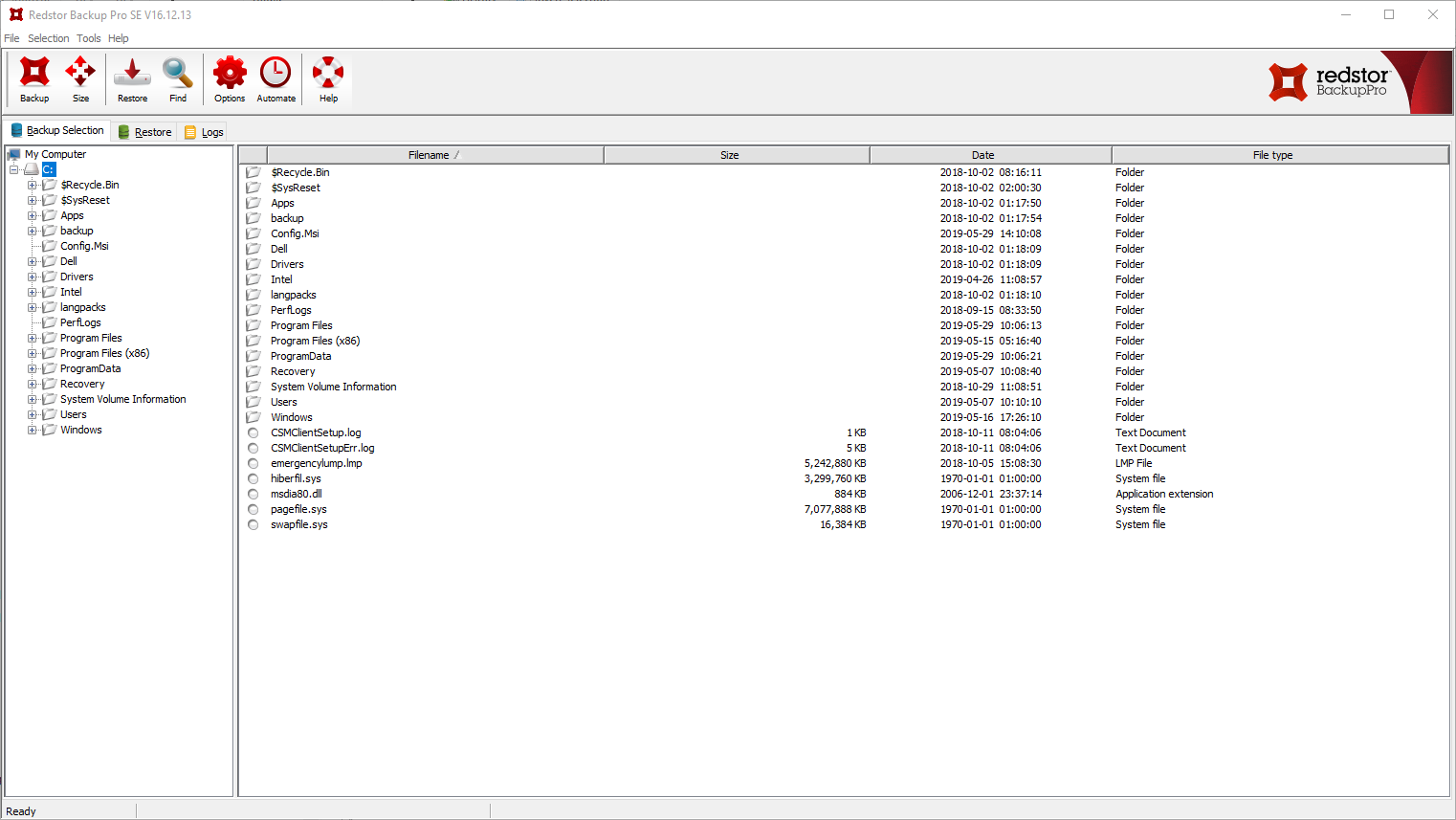Click the ProgramData folder icon in file list

[254, 356]
